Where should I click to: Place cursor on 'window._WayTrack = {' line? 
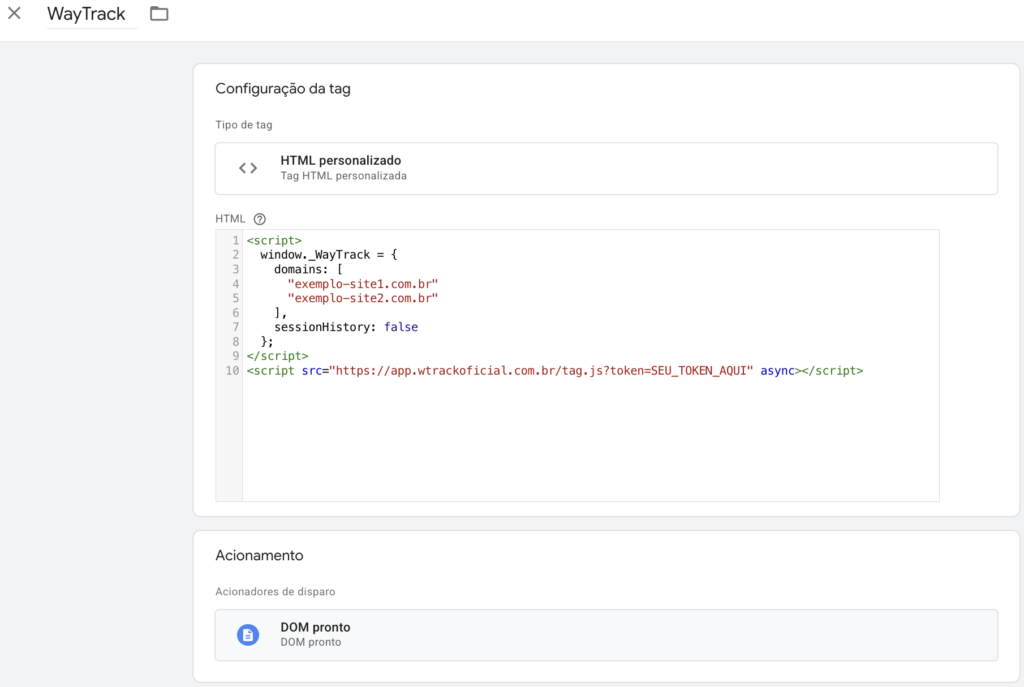click(x=328, y=255)
